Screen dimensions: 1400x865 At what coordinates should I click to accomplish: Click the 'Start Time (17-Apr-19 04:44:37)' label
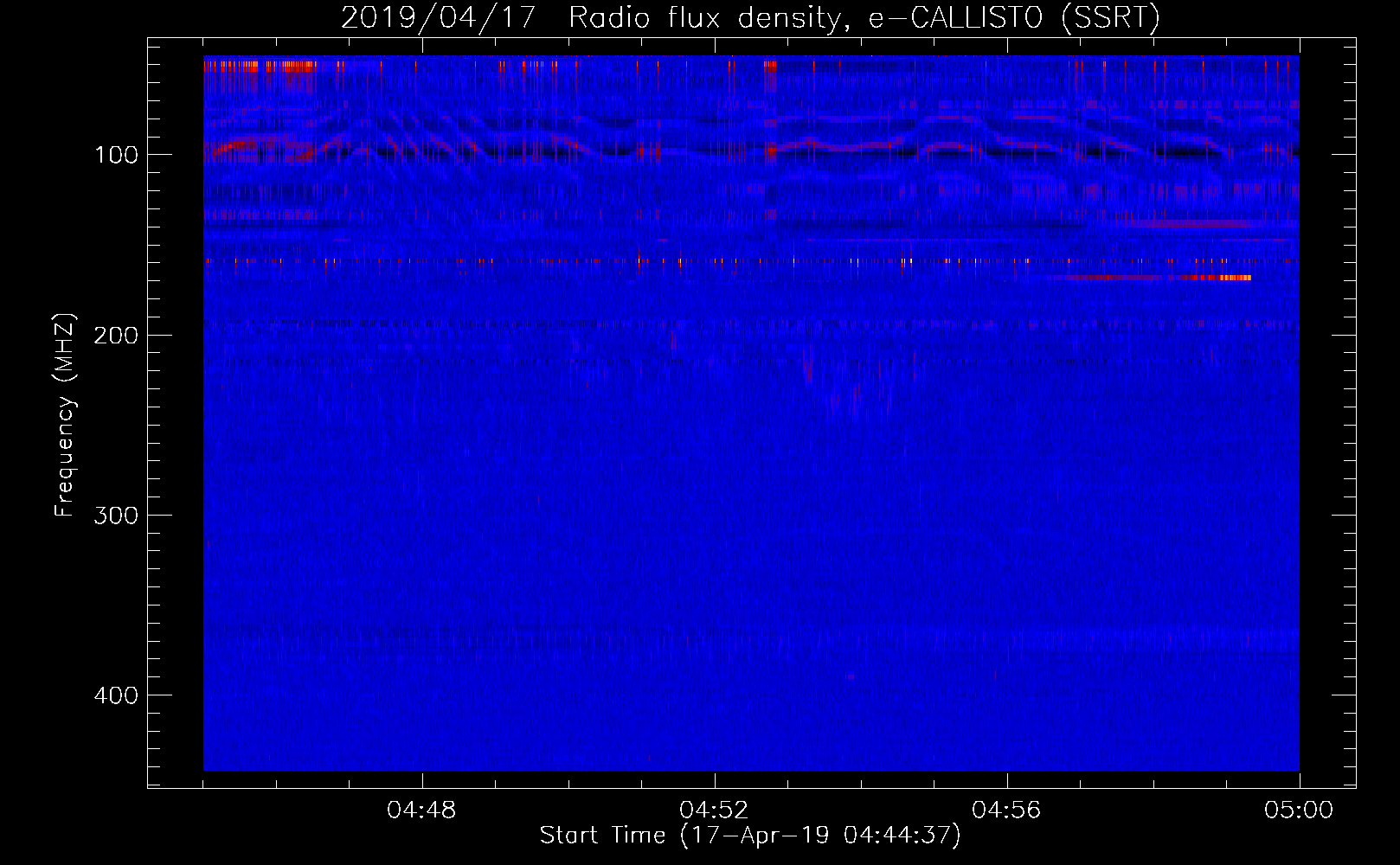pyautogui.click(x=750, y=836)
